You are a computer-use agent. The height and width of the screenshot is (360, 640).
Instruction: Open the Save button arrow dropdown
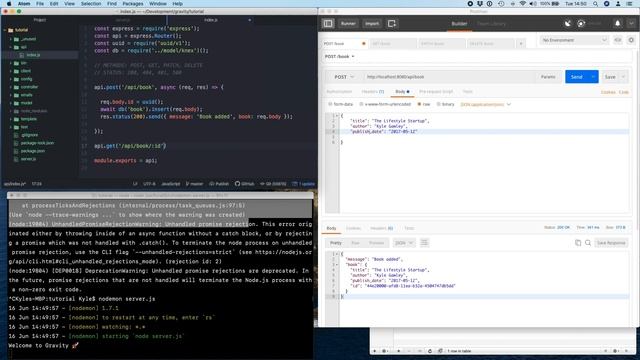623,77
